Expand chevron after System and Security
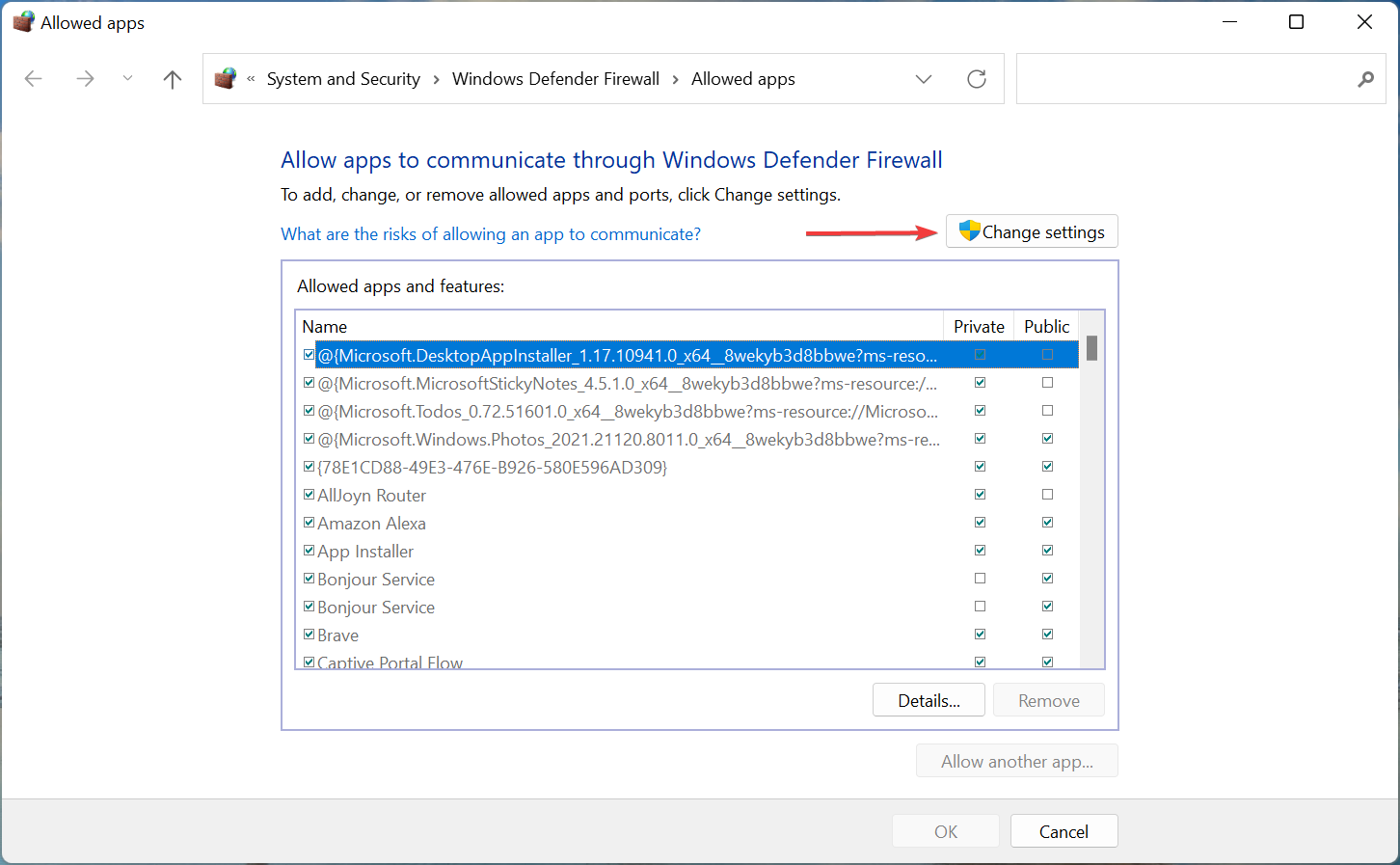This screenshot has height=865, width=1400. [x=436, y=79]
